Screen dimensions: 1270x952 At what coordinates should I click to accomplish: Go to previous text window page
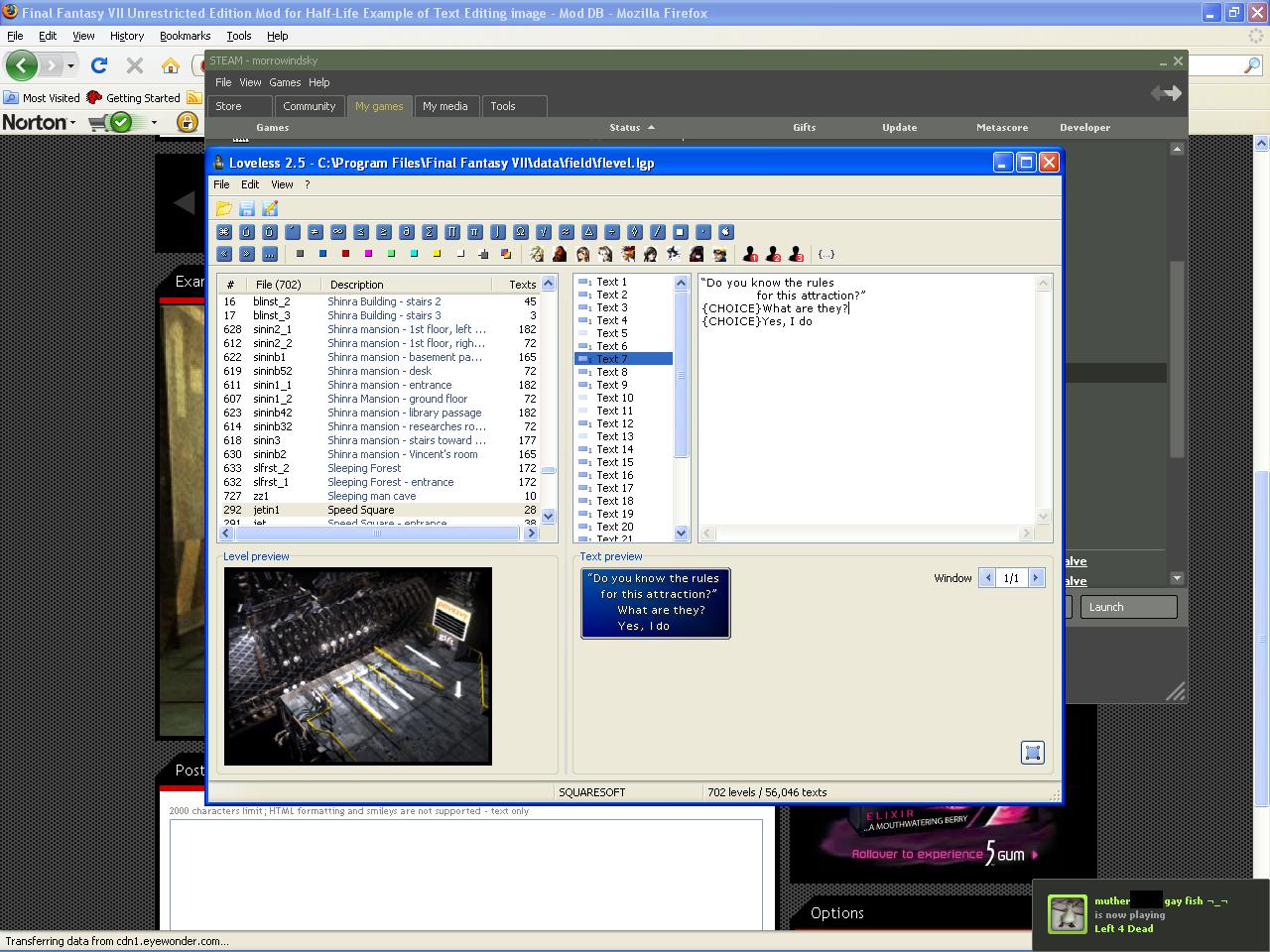[x=987, y=578]
